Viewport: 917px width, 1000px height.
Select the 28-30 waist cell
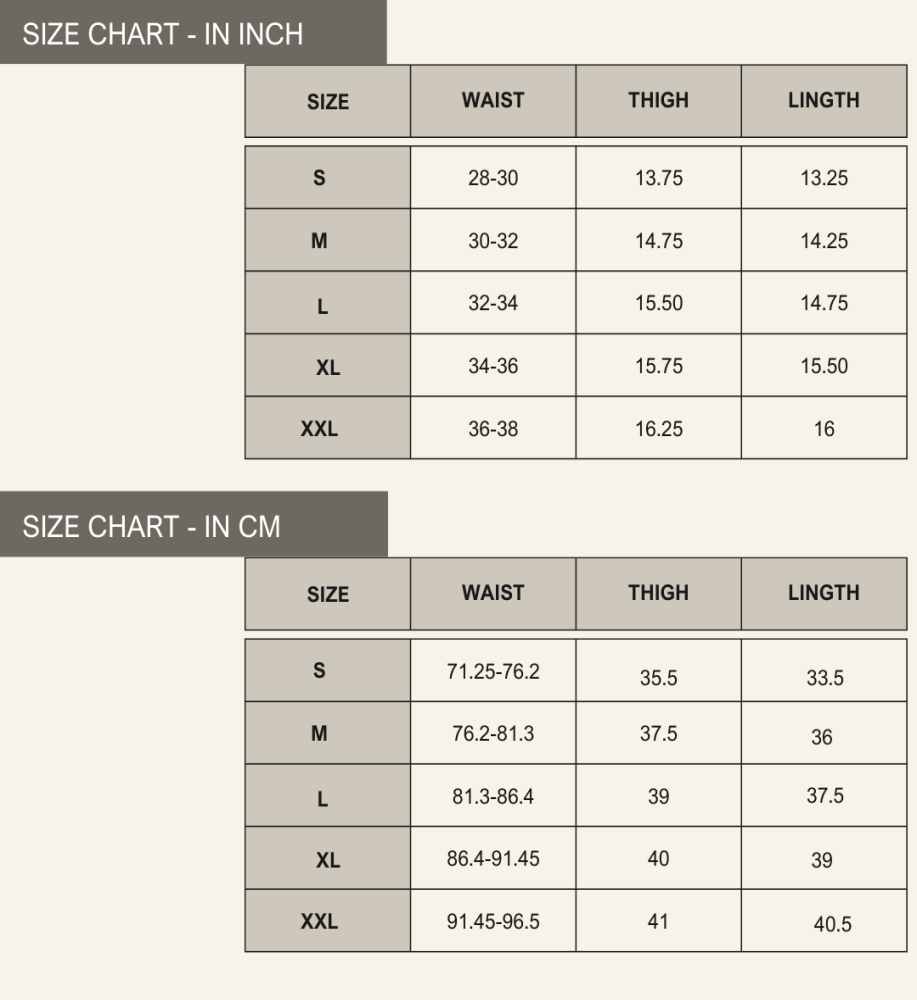(493, 178)
